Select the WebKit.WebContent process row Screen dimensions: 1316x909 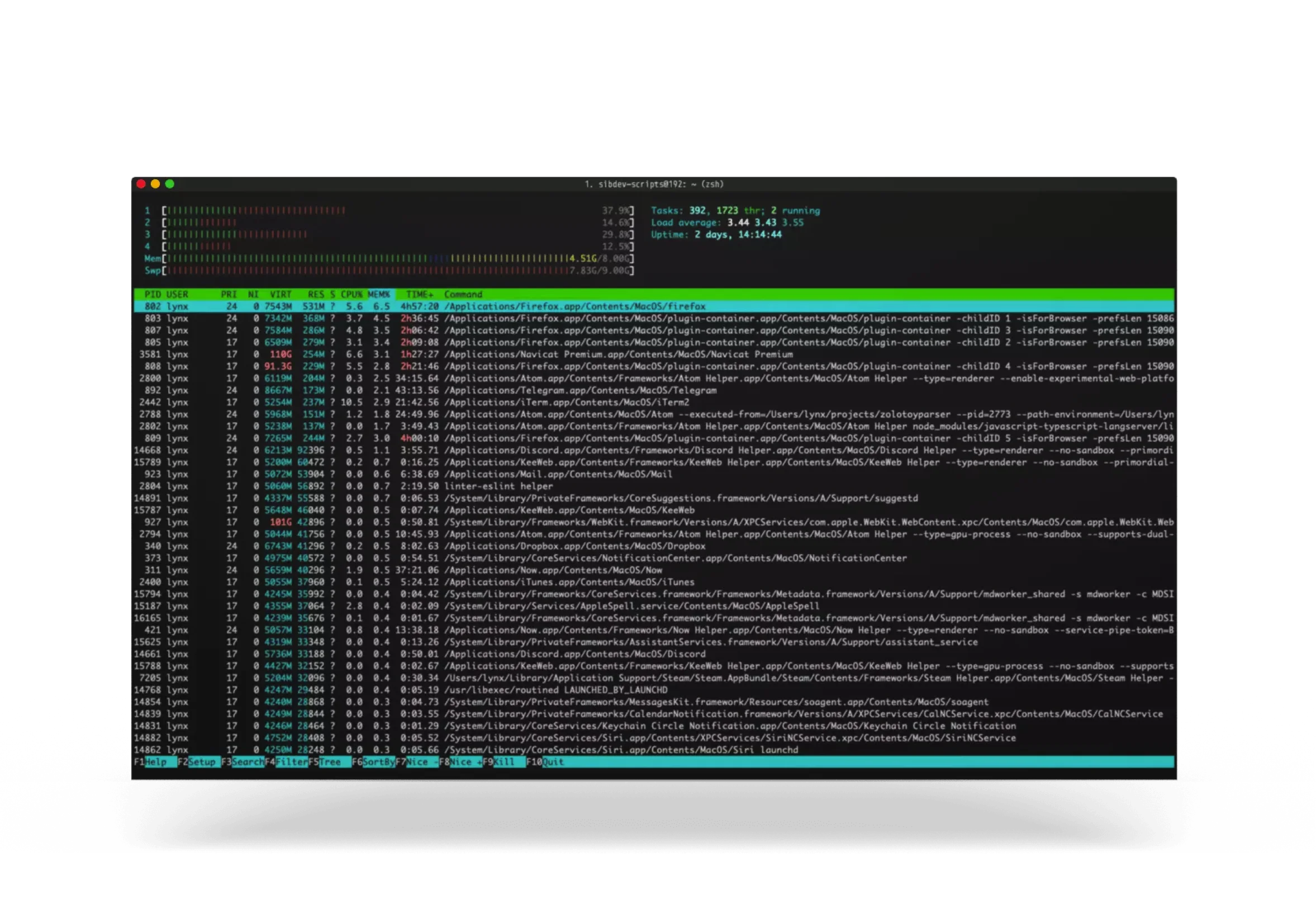point(654,522)
